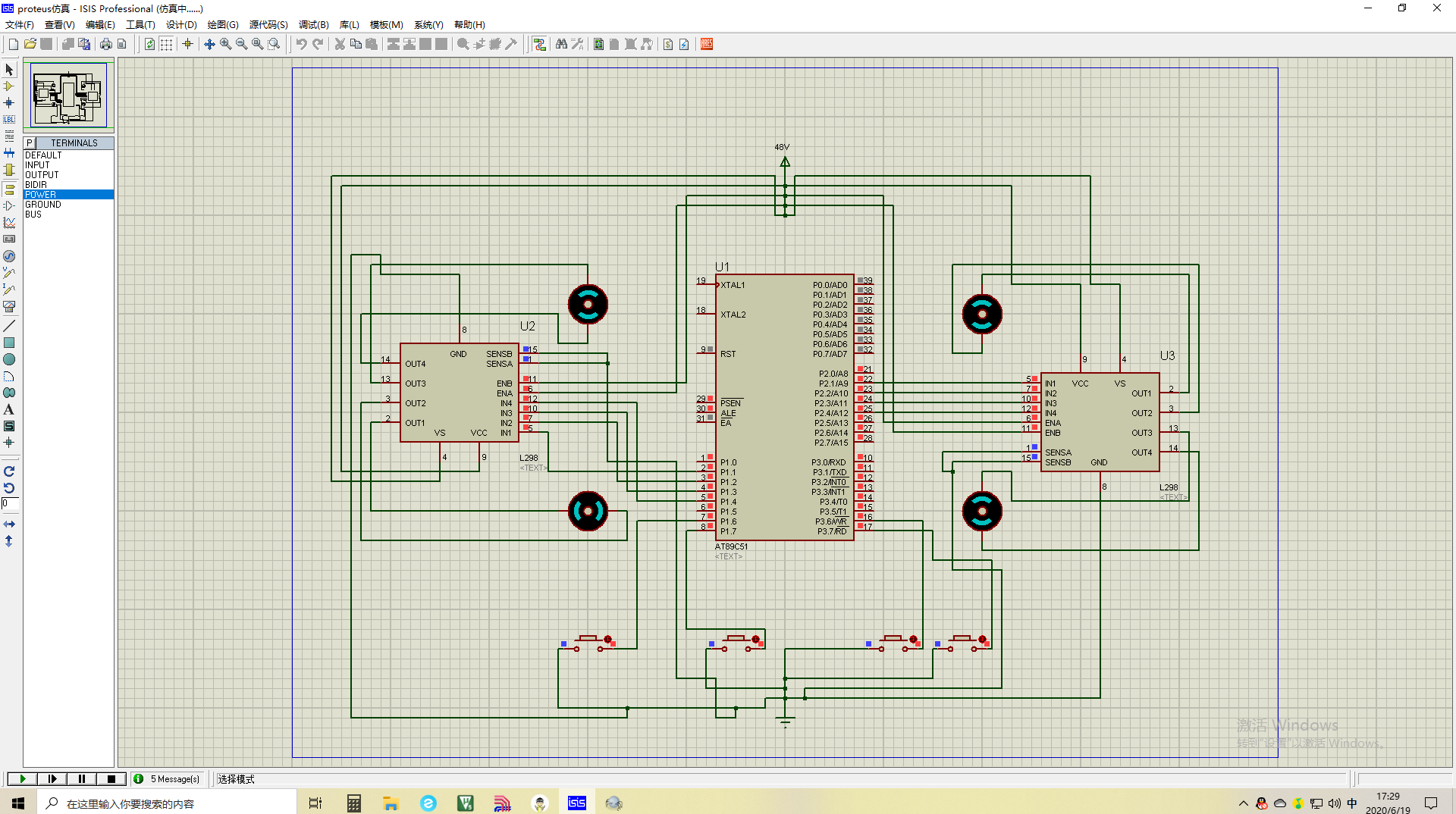Viewport: 1456px width, 814px height.
Task: Select POWER terminal in list
Action: [x=68, y=195]
